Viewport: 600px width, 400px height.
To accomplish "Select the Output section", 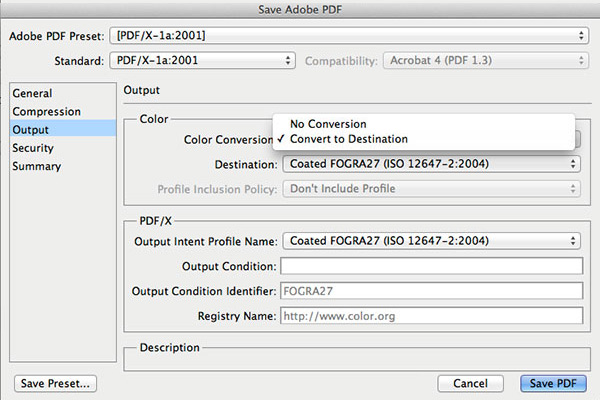I will [x=63, y=130].
